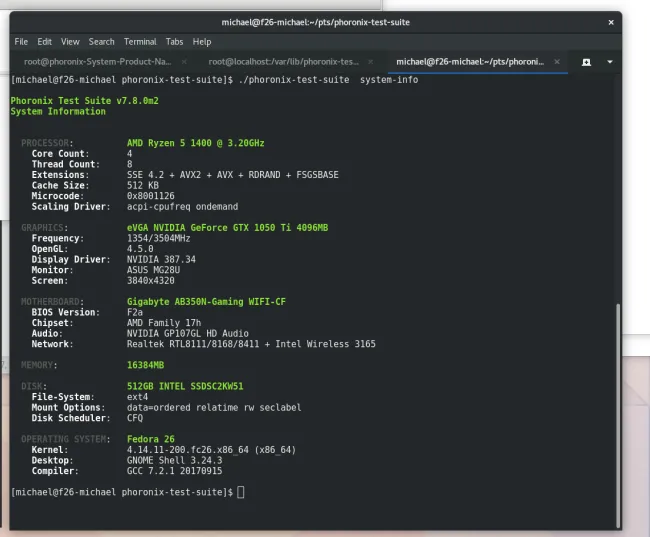The width and height of the screenshot is (650, 537).
Task: Click the new tab icon
Action: tap(586, 62)
